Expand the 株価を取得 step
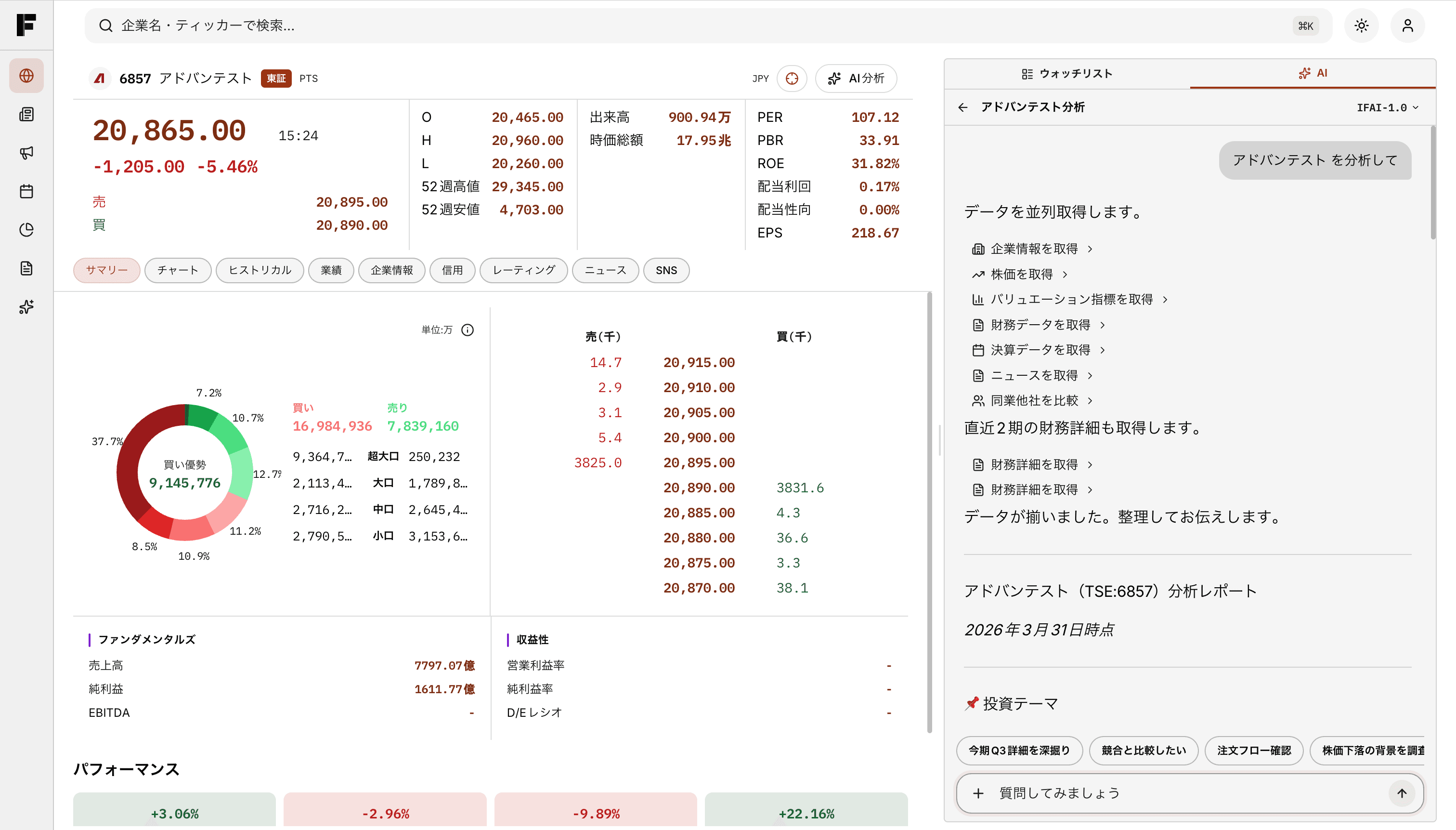Viewport: 1456px width, 830px height. coord(1019,274)
